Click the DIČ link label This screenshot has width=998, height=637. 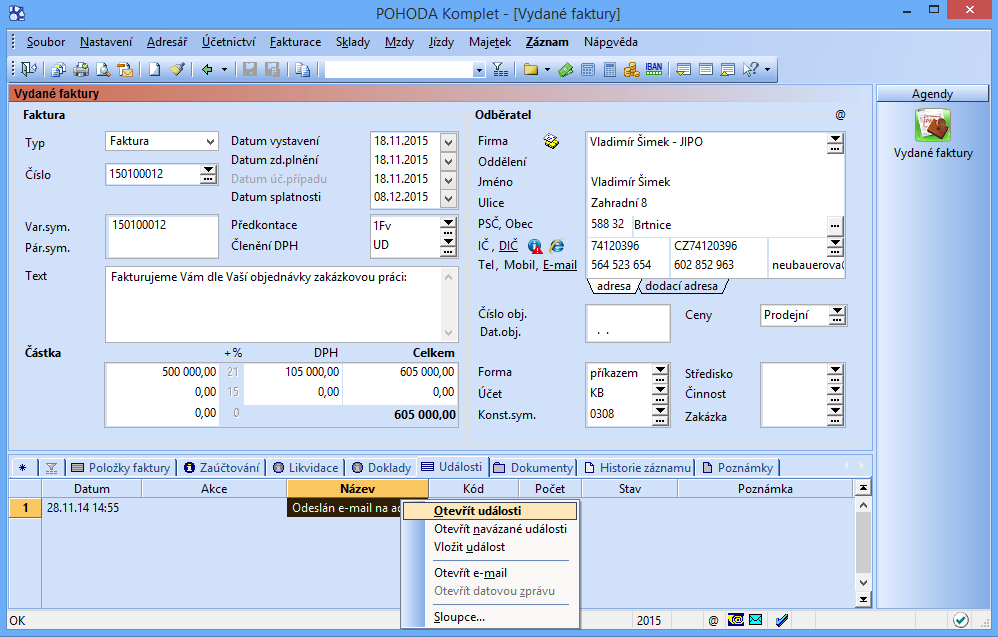(508, 246)
